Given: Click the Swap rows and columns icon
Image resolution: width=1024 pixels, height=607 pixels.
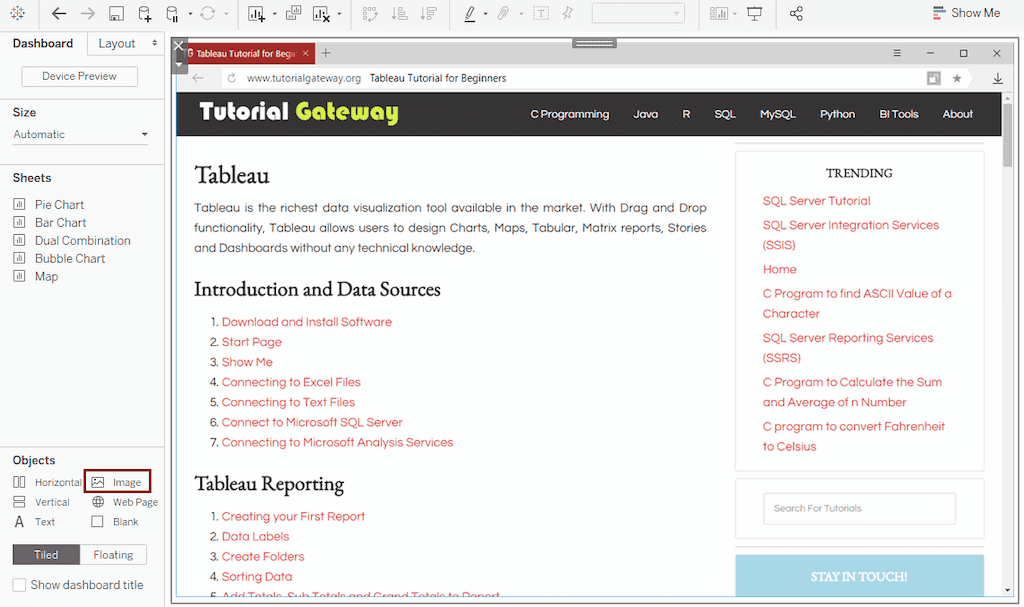Looking at the screenshot, I should pyautogui.click(x=370, y=14).
